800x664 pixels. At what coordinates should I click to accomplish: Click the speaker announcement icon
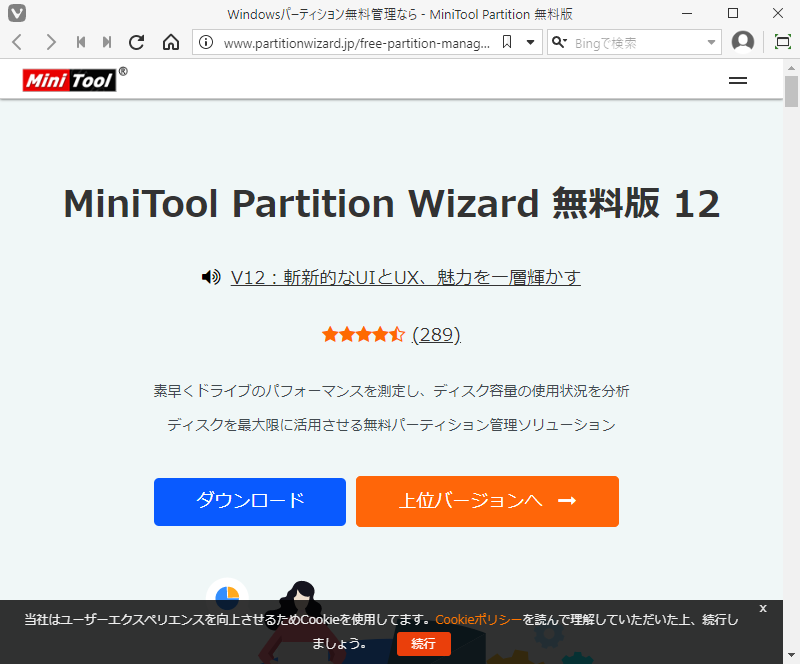click(211, 277)
